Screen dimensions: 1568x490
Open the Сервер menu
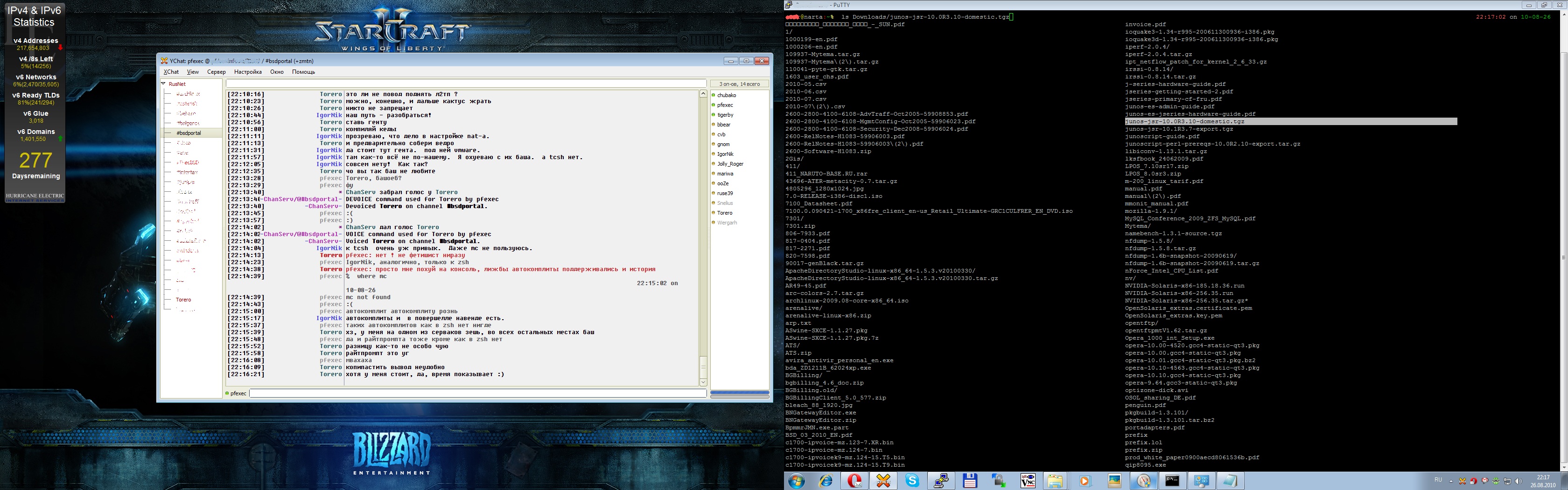216,72
